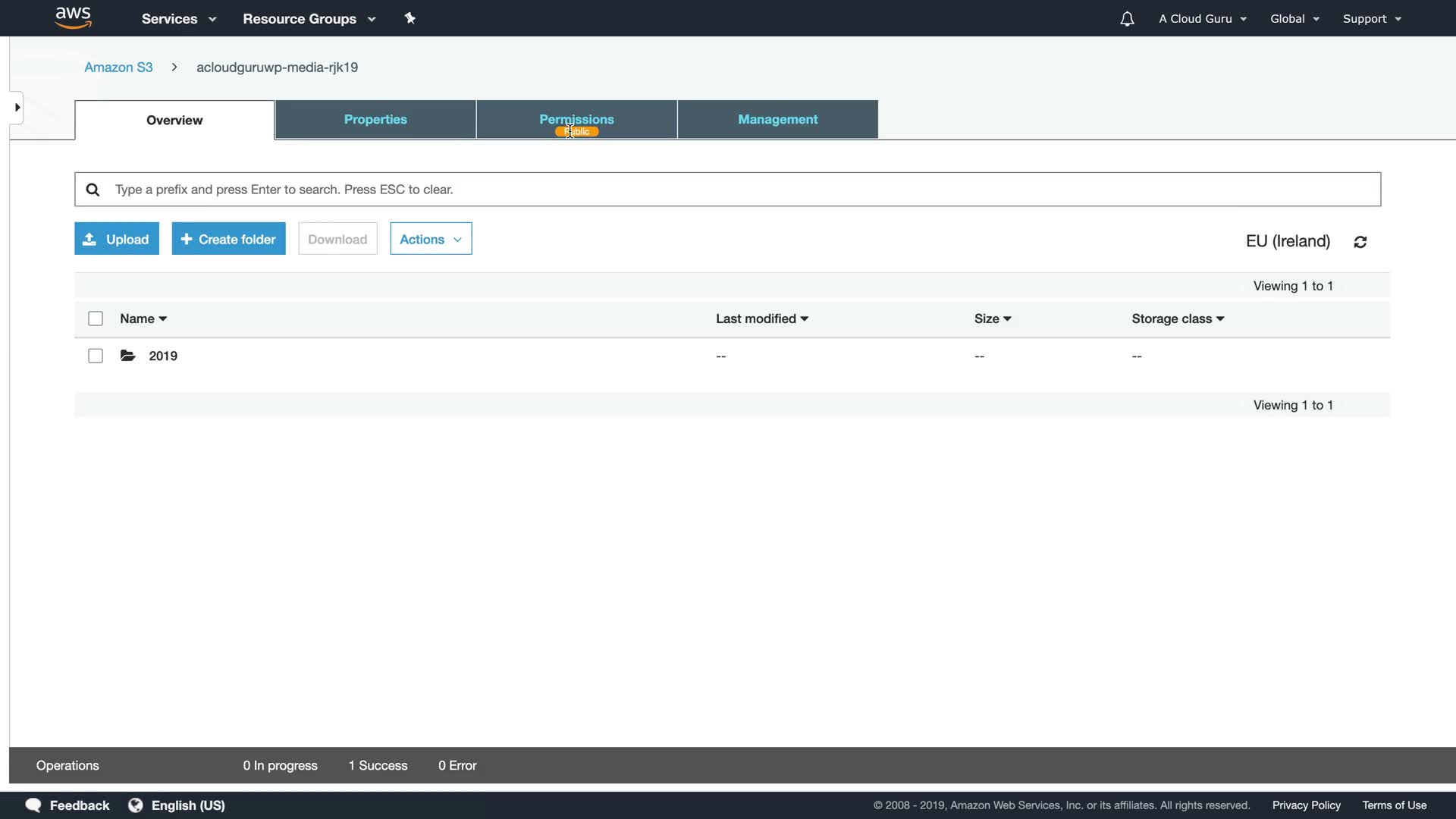Click the 2019 folder icon
The width and height of the screenshot is (1456, 819).
pyautogui.click(x=128, y=356)
